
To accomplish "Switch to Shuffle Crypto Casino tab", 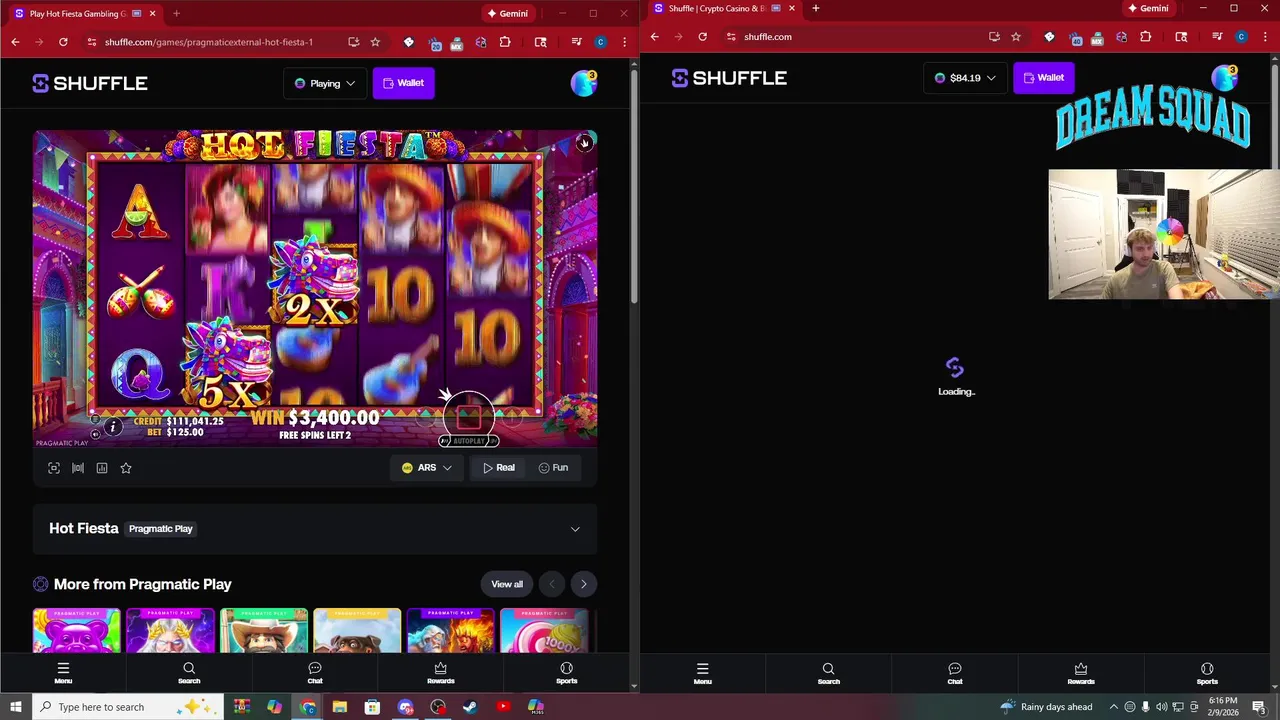I will pos(724,8).
